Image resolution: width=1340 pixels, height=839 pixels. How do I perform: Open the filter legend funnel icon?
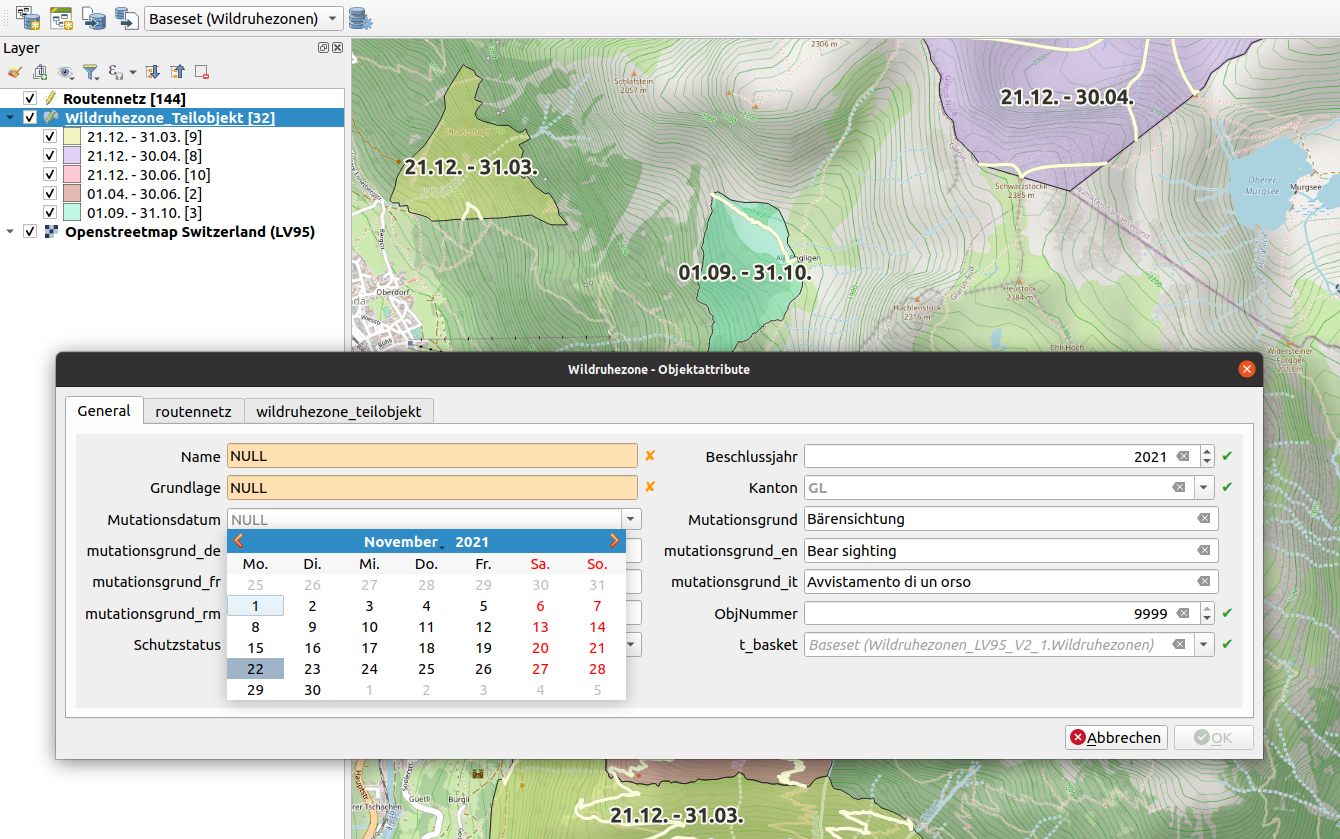click(90, 72)
